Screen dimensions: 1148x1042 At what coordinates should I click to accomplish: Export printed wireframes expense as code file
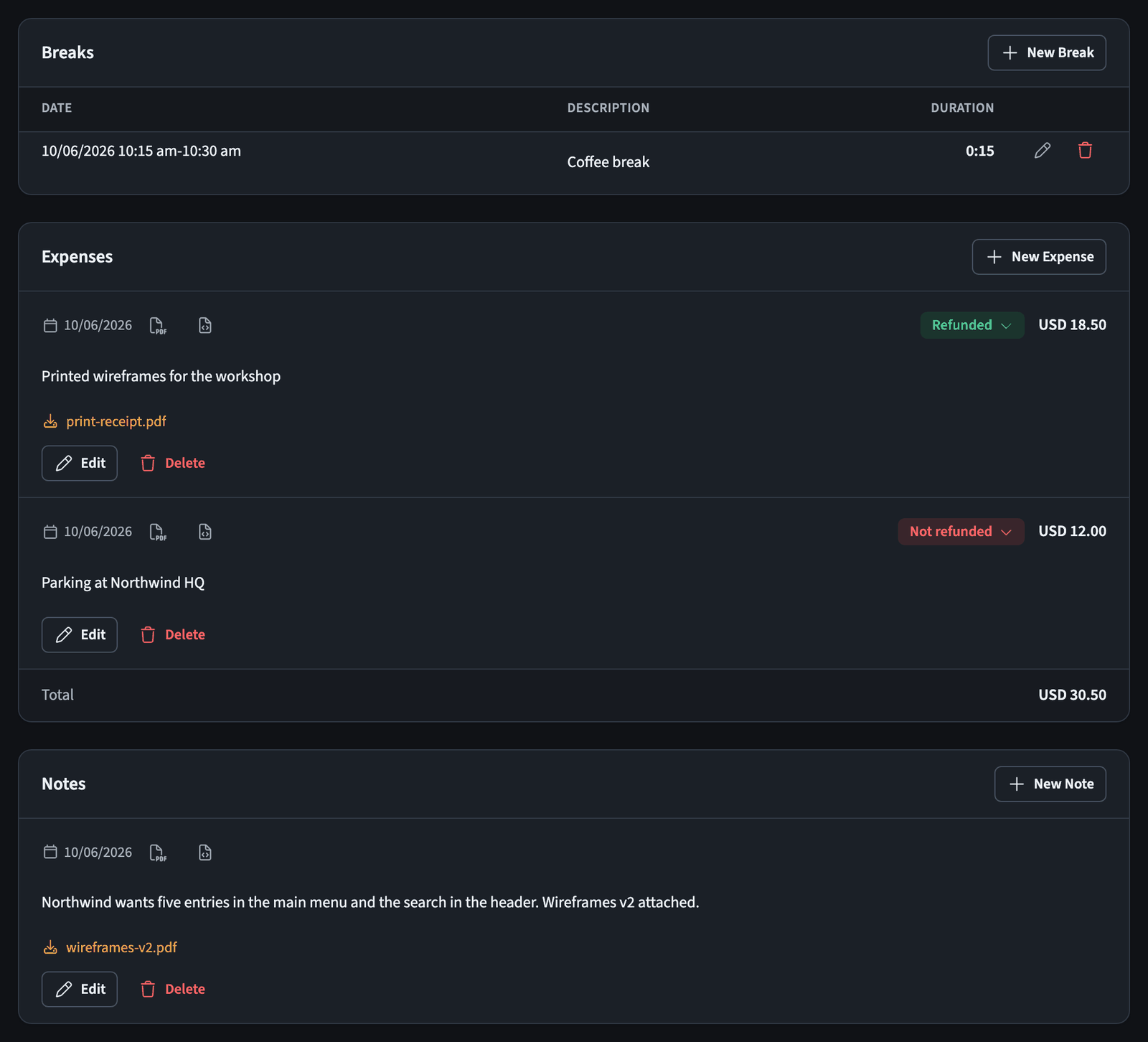point(205,326)
